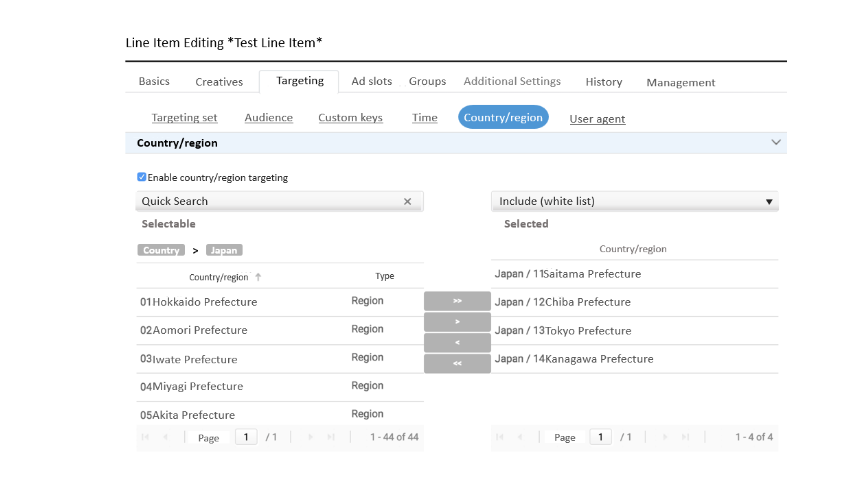This screenshot has width=863, height=489.
Task: Clear the Quick Search field with X
Action: pos(407,202)
